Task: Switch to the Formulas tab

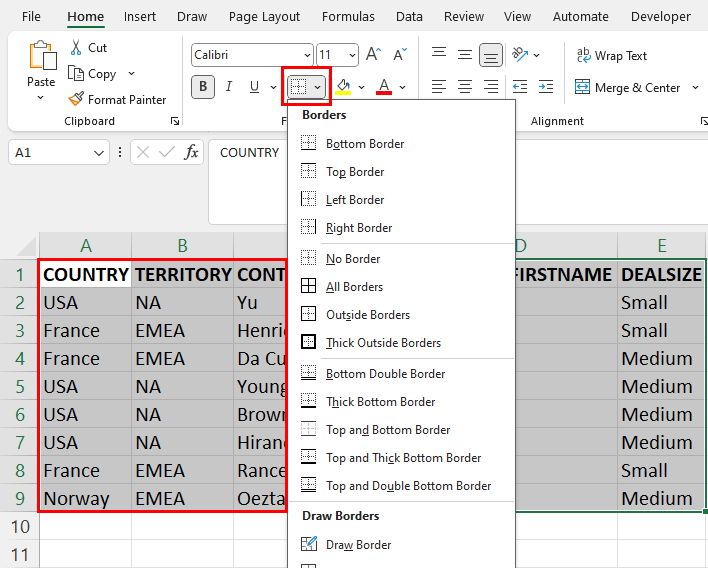Action: point(348,17)
